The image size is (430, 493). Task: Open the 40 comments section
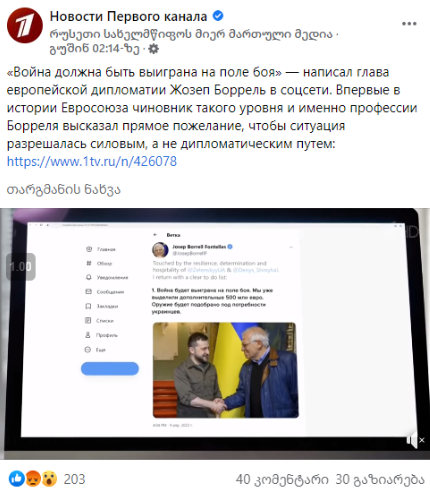[282, 480]
